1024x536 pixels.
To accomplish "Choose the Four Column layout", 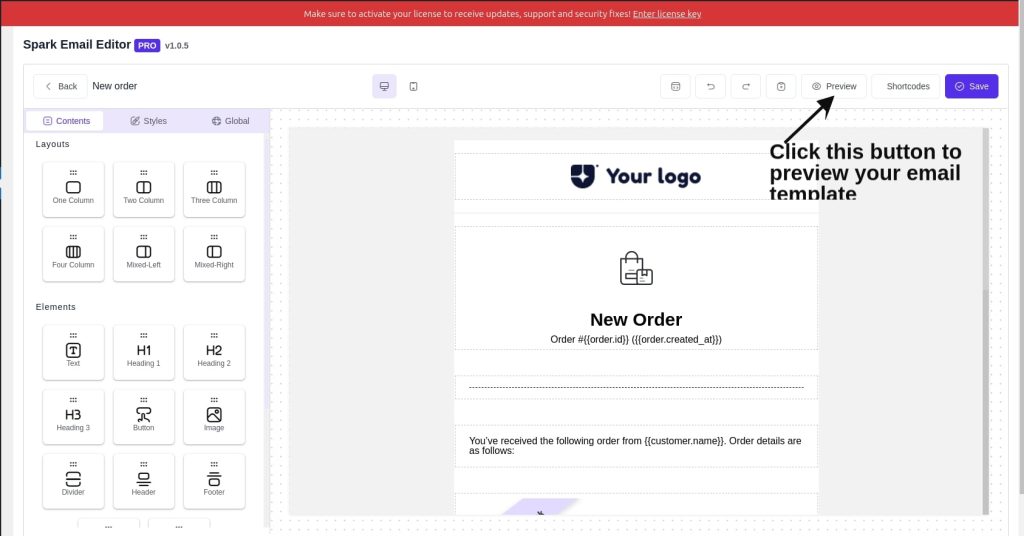I will [x=73, y=254].
